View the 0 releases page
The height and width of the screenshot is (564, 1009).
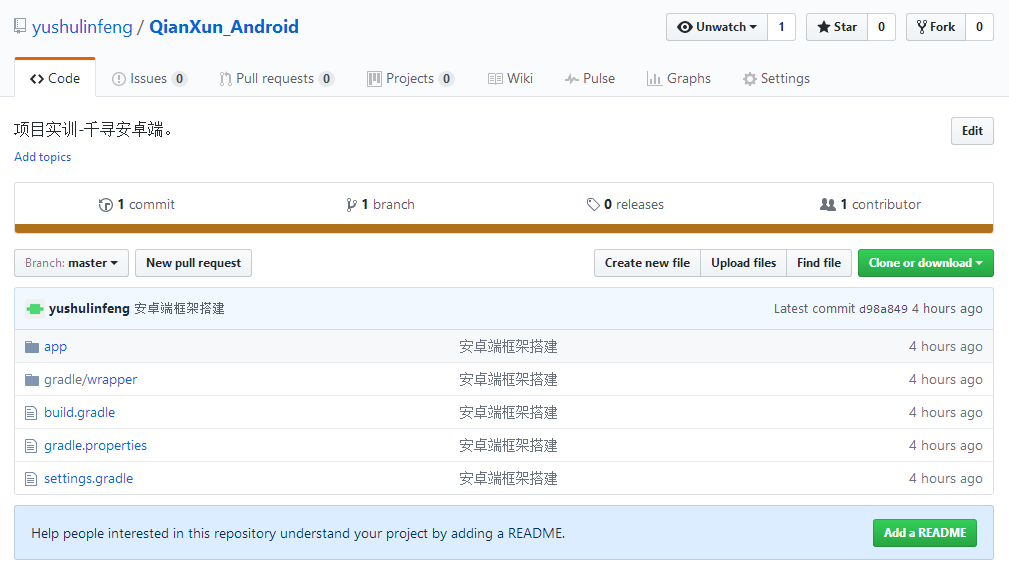point(625,205)
